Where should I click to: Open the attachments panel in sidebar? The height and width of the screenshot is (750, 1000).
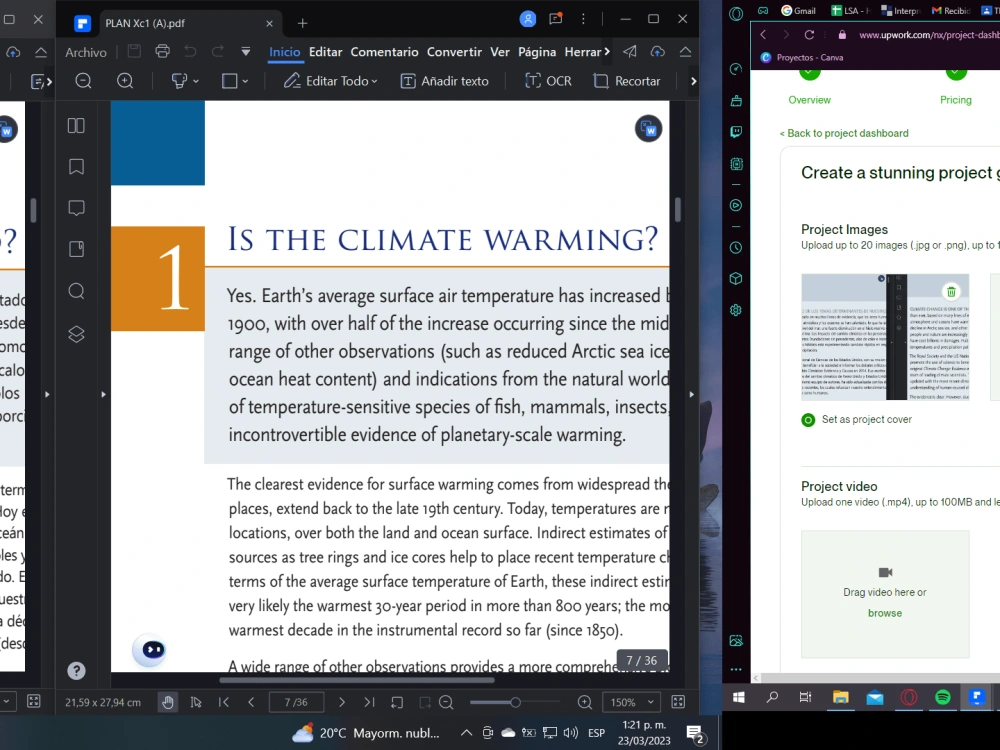(x=76, y=249)
